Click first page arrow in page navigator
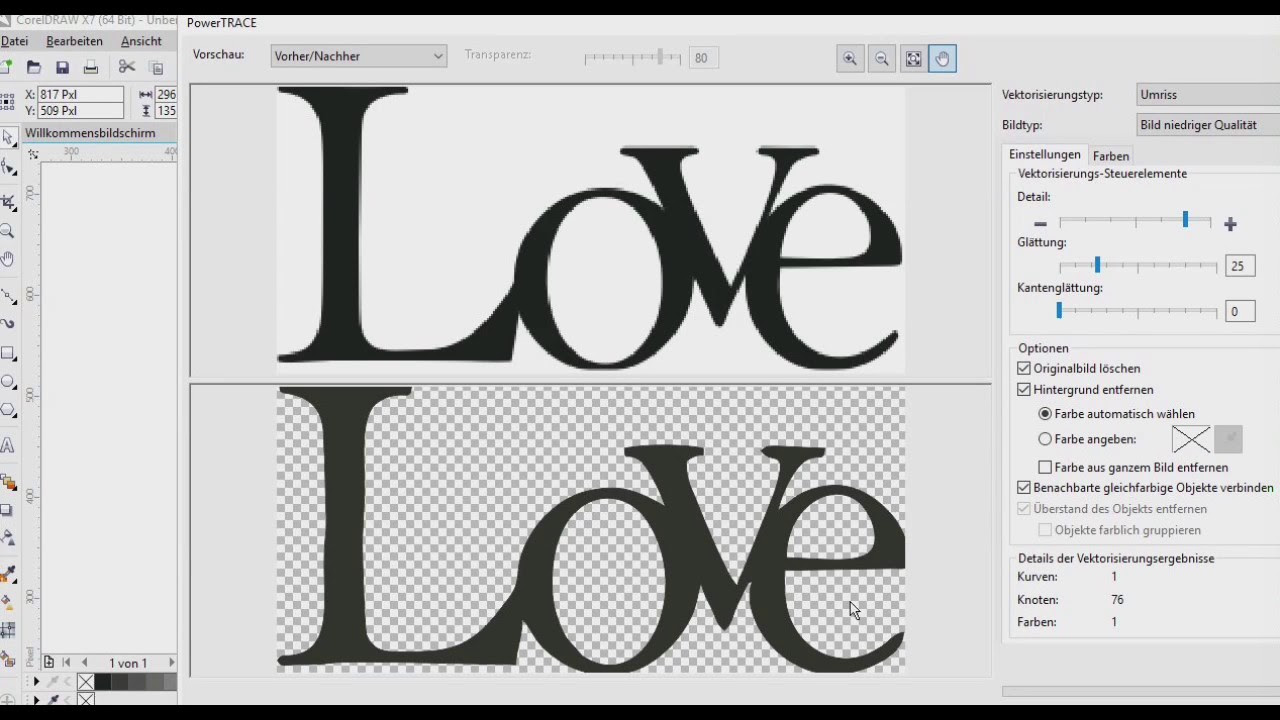The image size is (1280, 720). point(66,662)
